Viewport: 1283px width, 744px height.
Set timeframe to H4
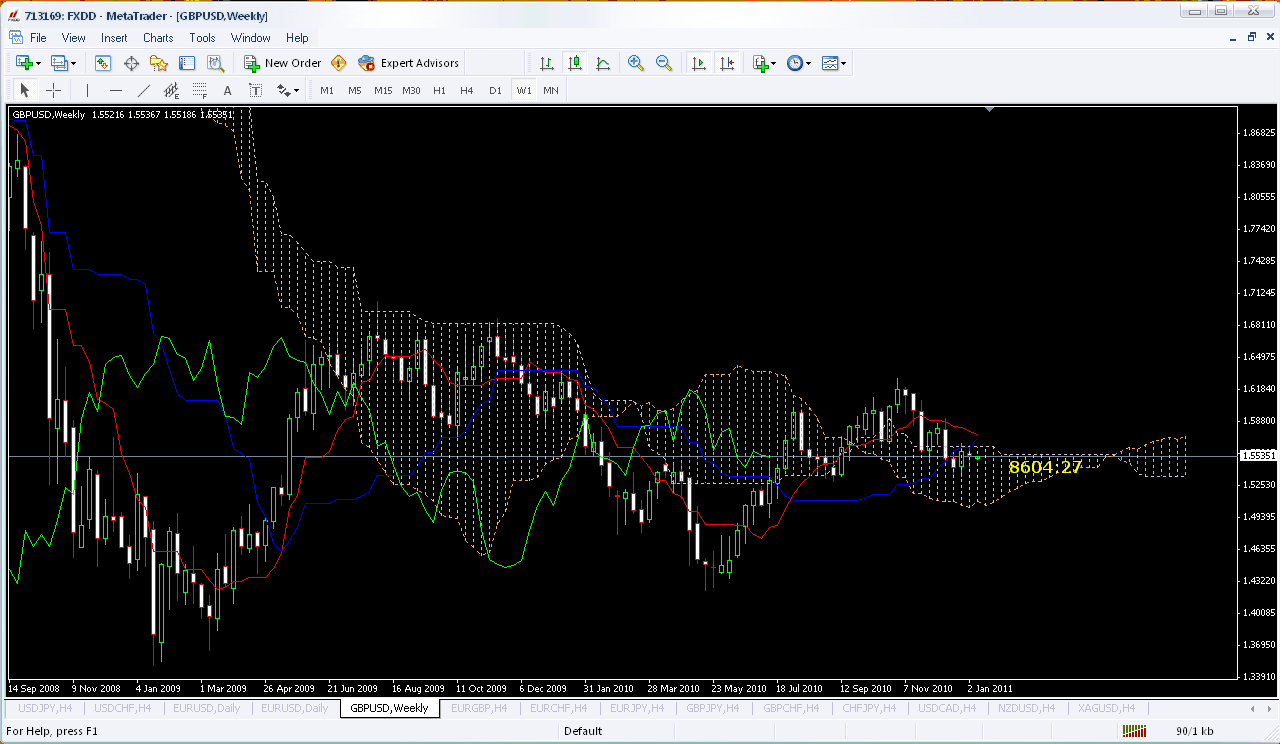467,90
